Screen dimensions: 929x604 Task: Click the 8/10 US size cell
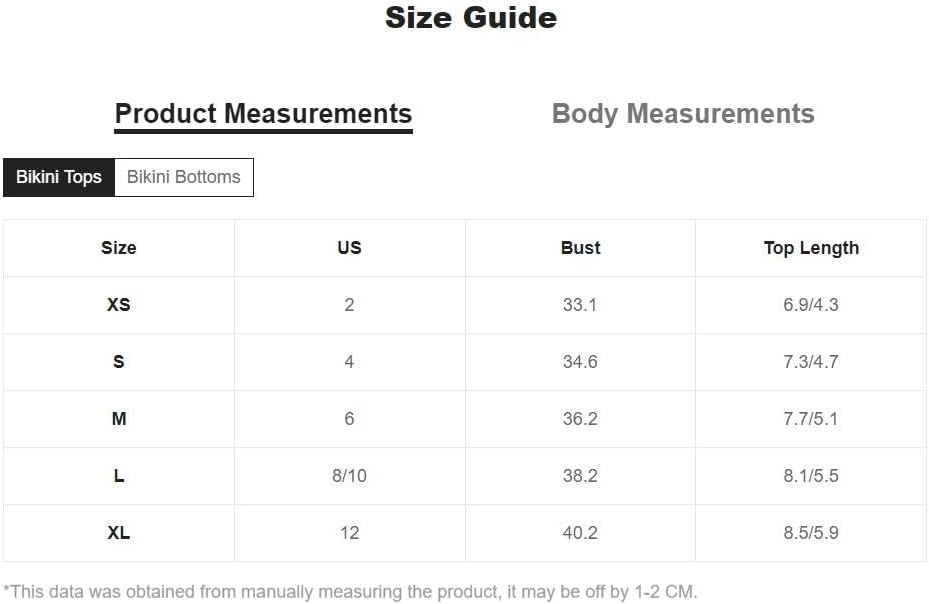350,476
